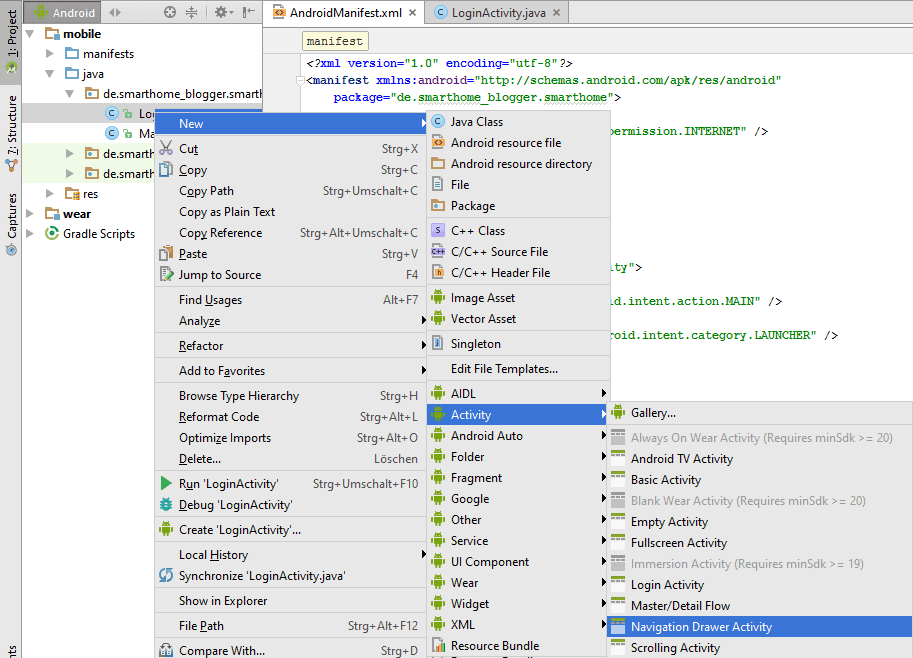Click the hide Project panel icon
The width and height of the screenshot is (913, 658).
pyautogui.click(x=249, y=12)
